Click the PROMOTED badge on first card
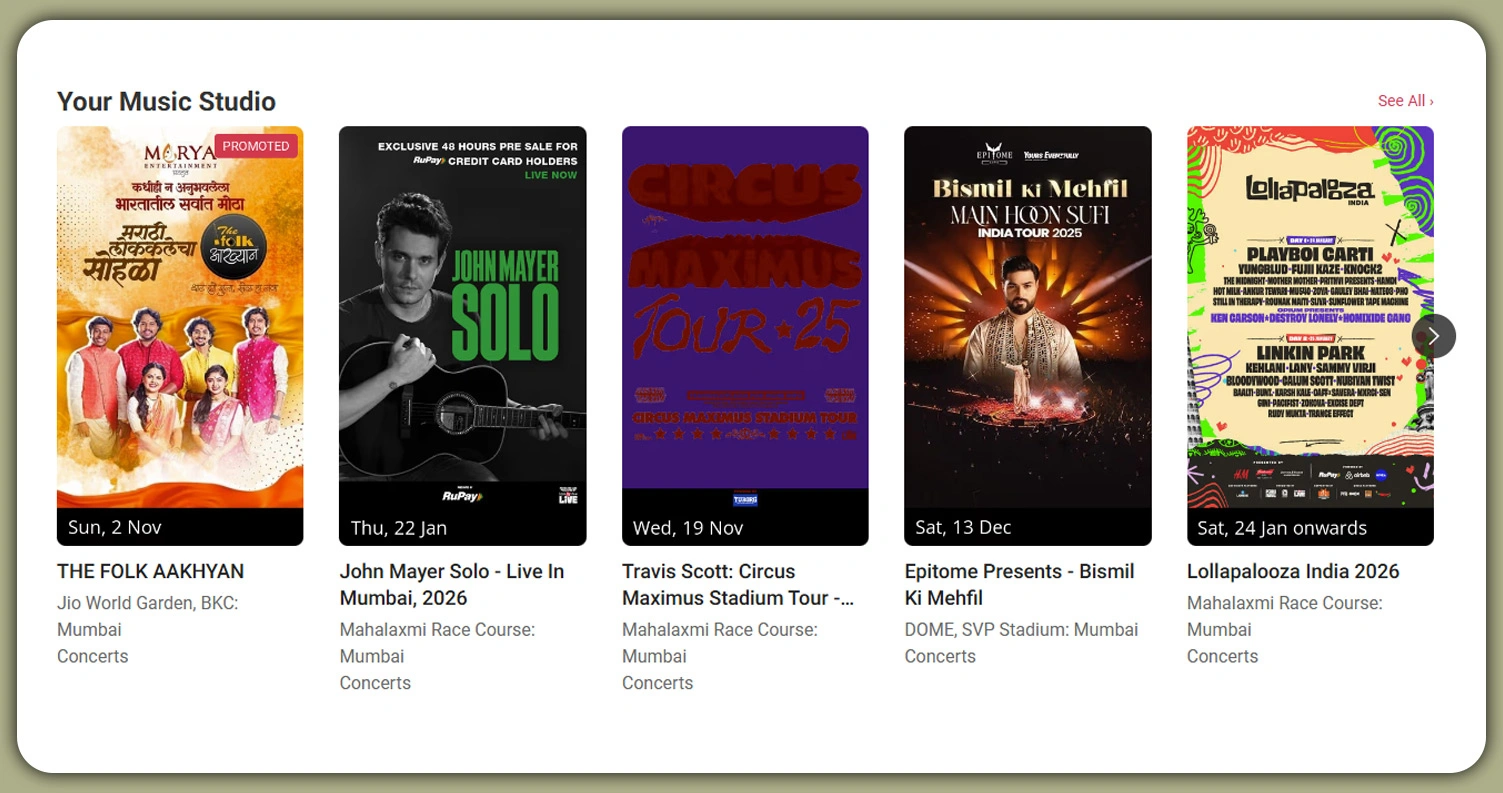Screen dimensions: 1503x793 click(x=256, y=146)
